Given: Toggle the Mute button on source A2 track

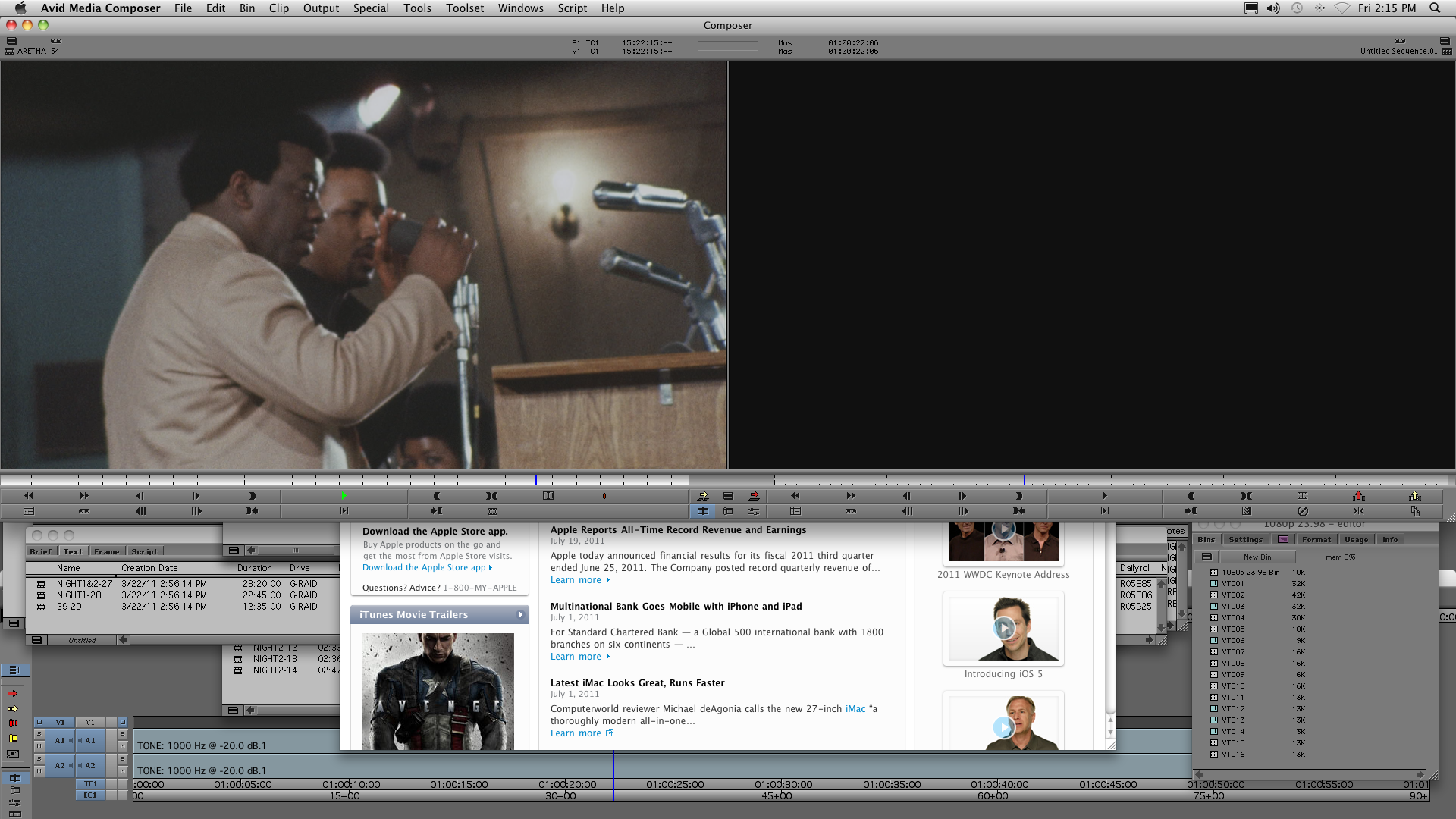Looking at the screenshot, I should click(39, 770).
